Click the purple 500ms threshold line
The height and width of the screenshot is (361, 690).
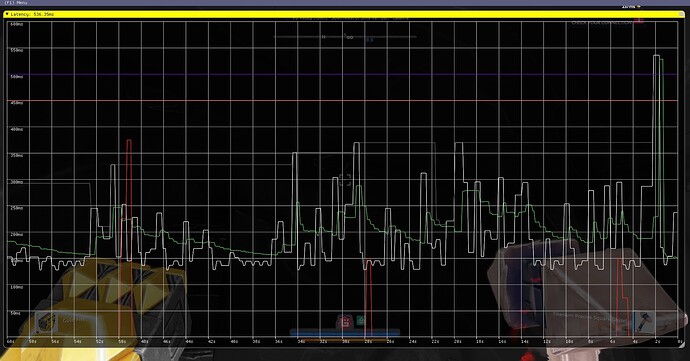click(x=343, y=74)
